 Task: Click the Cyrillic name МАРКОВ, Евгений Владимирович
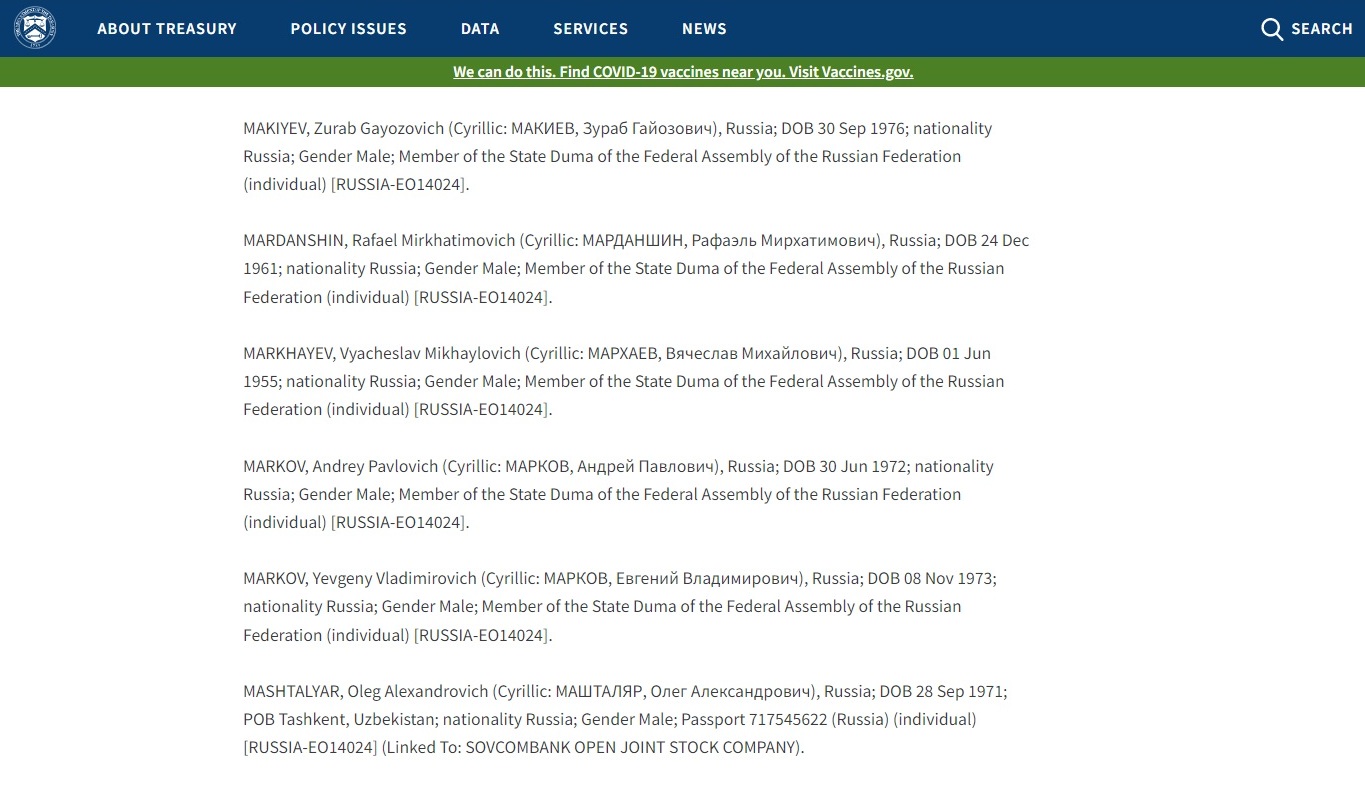tap(673, 579)
